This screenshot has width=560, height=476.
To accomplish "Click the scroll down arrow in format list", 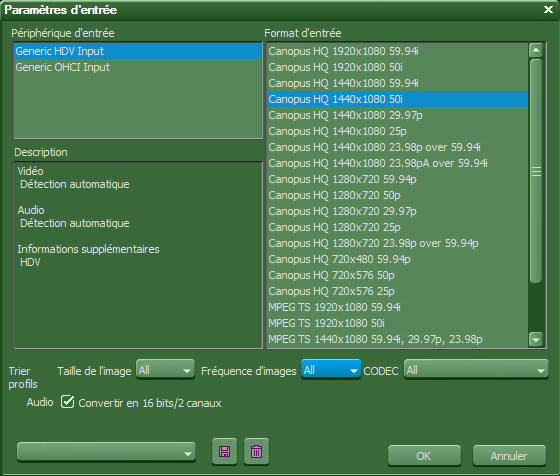I will (x=536, y=339).
